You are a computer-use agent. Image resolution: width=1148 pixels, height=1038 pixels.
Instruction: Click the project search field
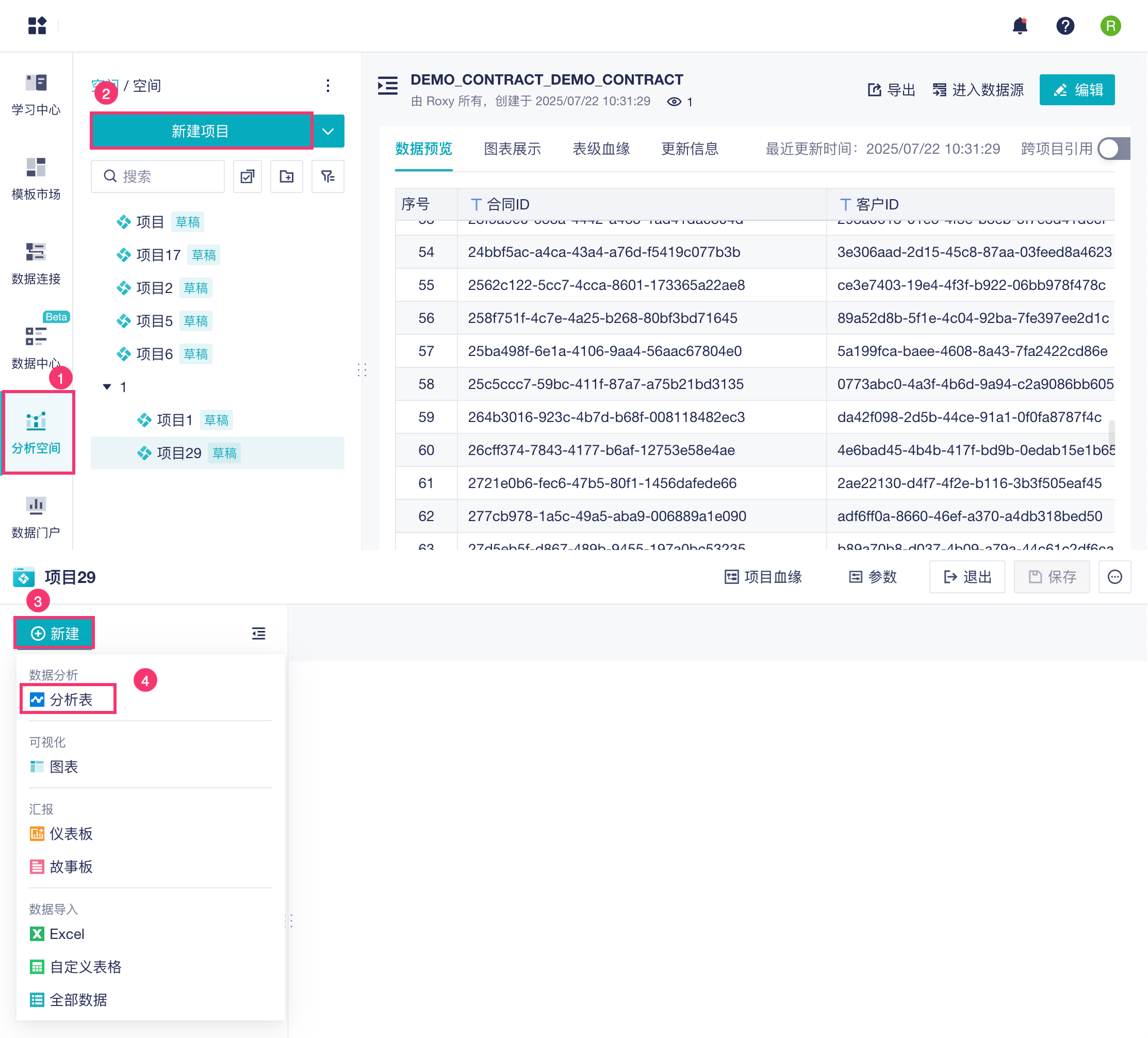[x=165, y=176]
